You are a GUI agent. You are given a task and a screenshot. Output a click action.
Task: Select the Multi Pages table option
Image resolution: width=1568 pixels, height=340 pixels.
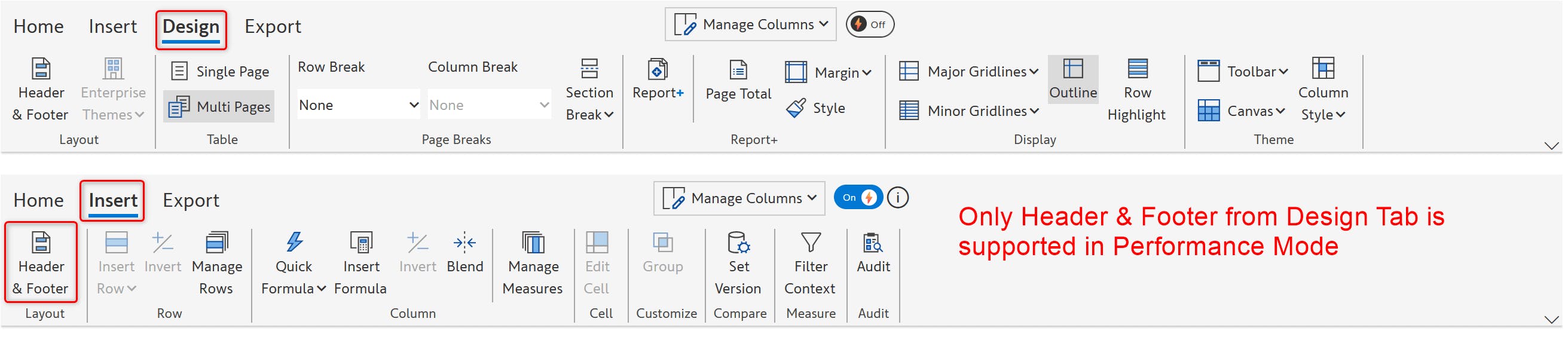[219, 107]
